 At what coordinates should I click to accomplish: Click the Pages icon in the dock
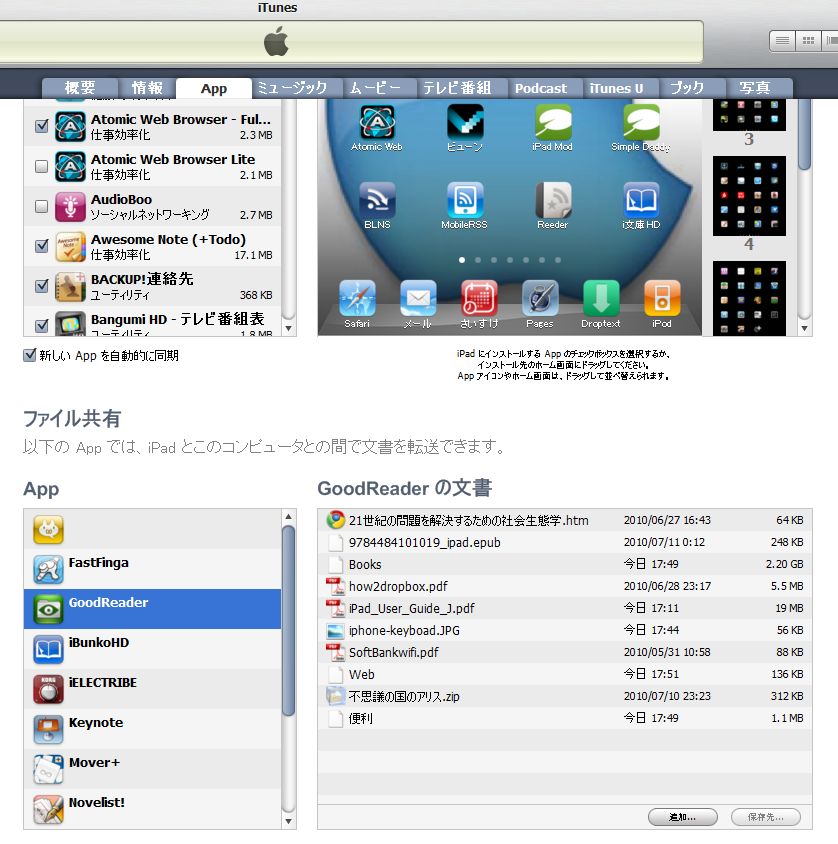pos(540,299)
